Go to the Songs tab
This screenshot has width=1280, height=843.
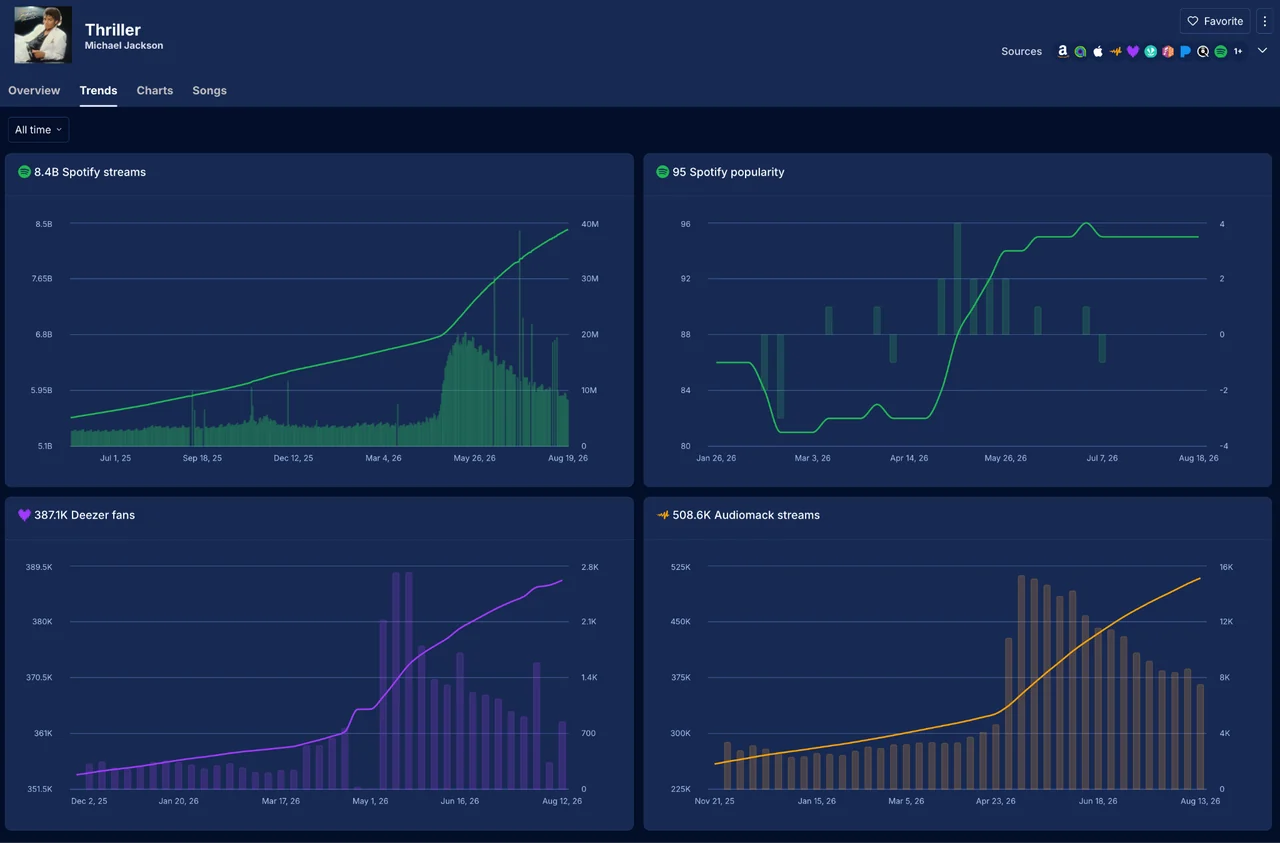coord(209,90)
